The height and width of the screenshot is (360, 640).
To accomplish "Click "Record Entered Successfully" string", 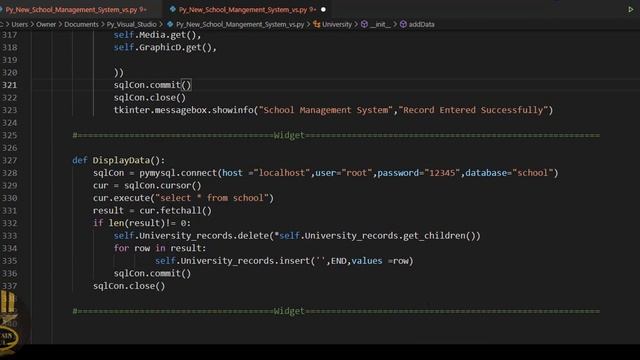I will point(473,110).
